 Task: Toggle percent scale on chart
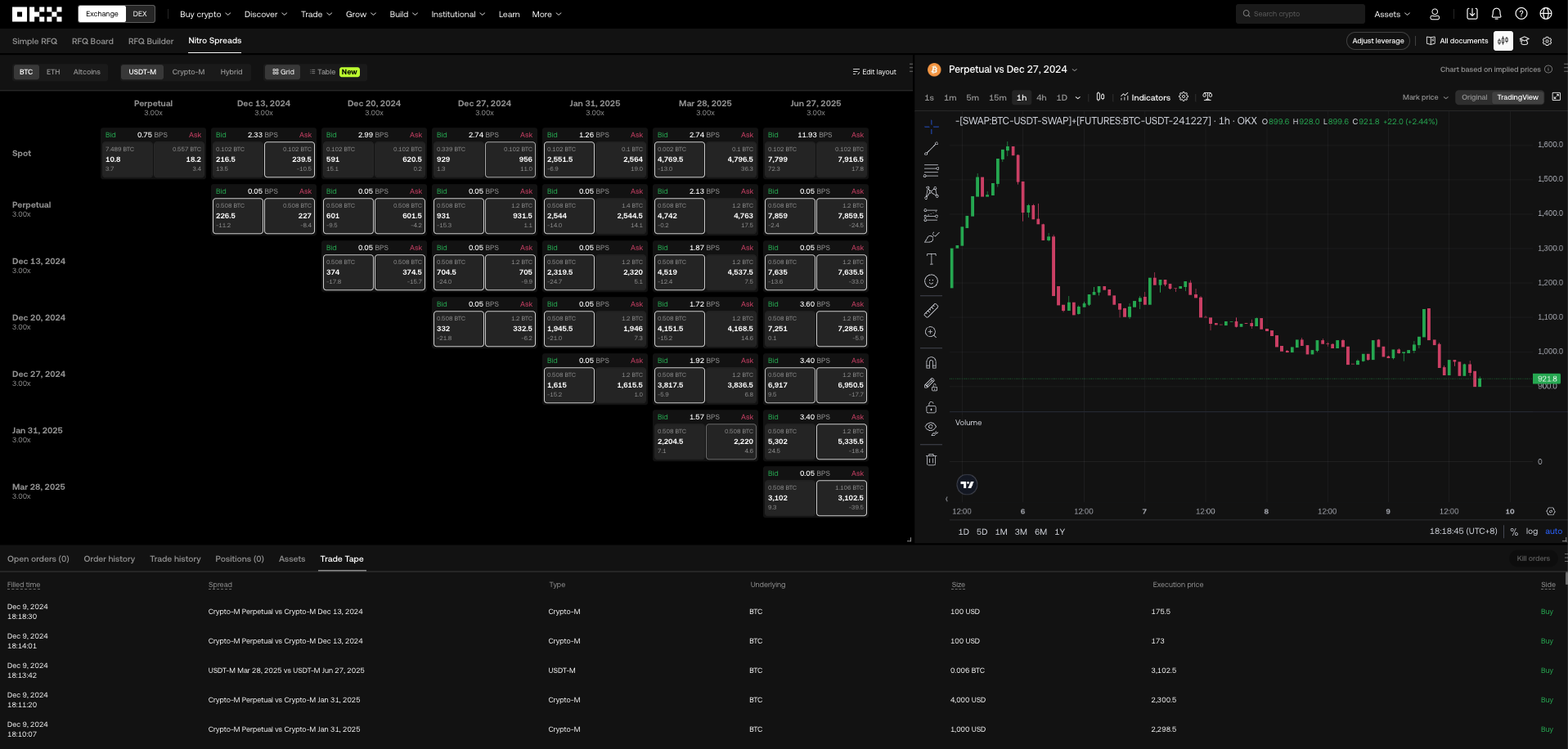click(1514, 531)
